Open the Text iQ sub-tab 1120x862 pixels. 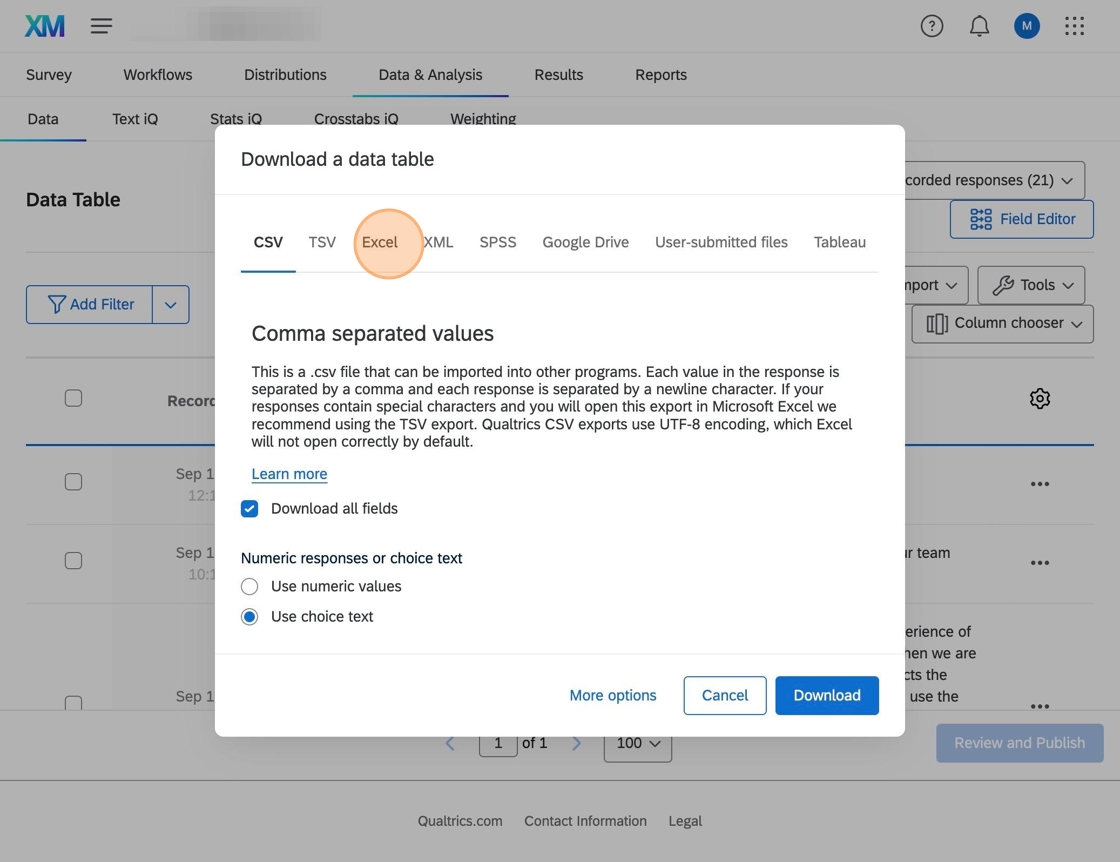point(135,119)
